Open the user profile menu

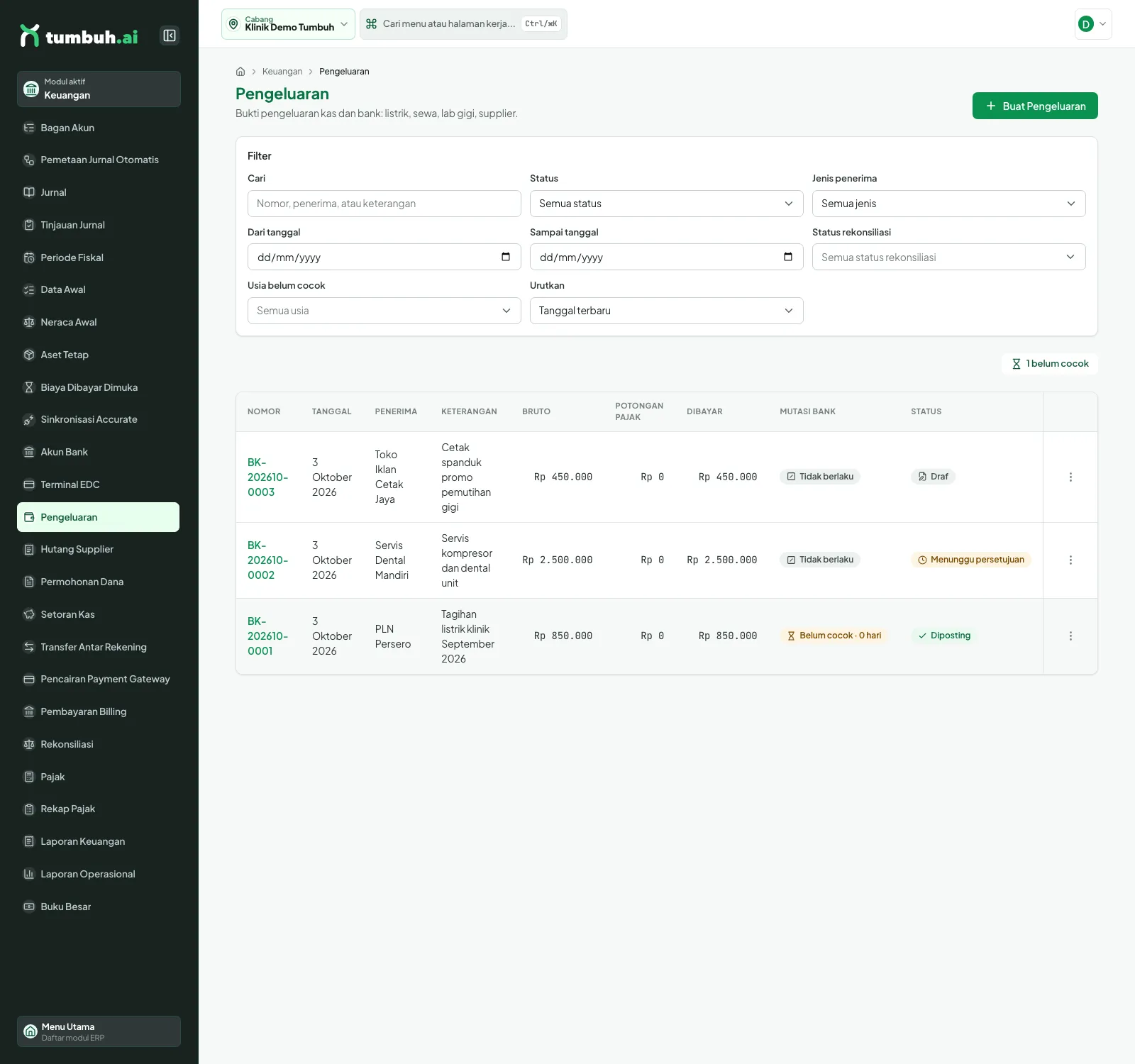pyautogui.click(x=1093, y=24)
